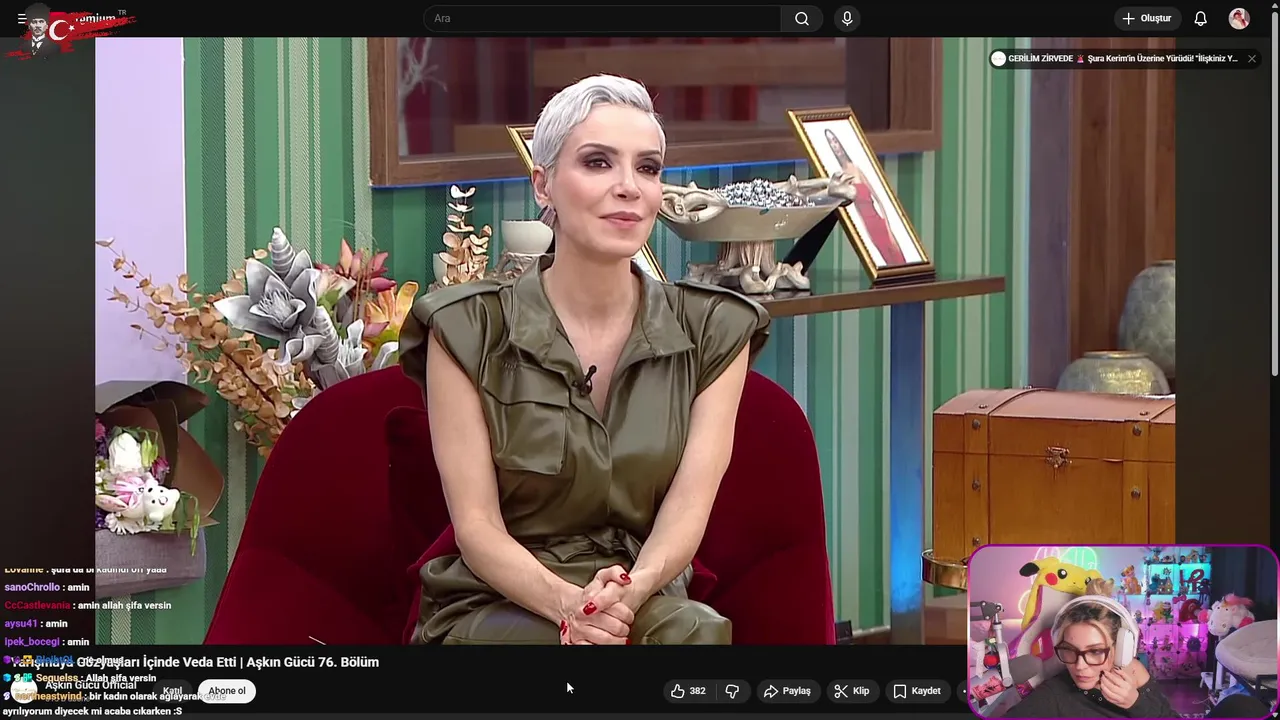Click the scrollbar up arrow
The height and width of the screenshot is (720, 1280).
tap(1273, 6)
